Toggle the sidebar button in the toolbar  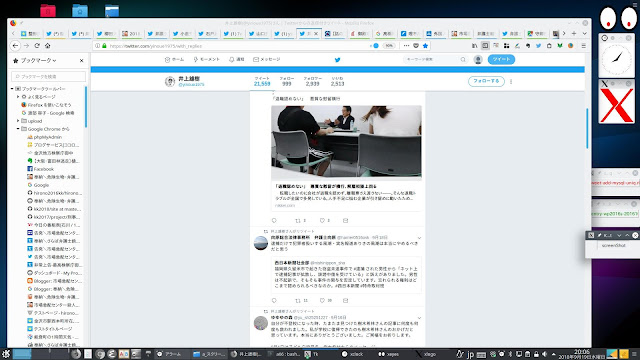(x=485, y=46)
